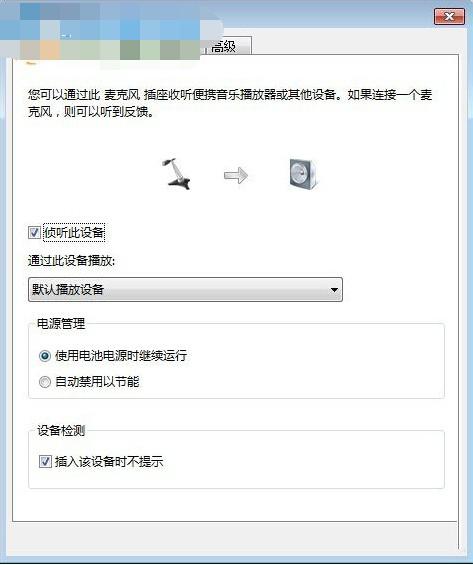Open the 默认播放设备 combo box

[x=185, y=289]
